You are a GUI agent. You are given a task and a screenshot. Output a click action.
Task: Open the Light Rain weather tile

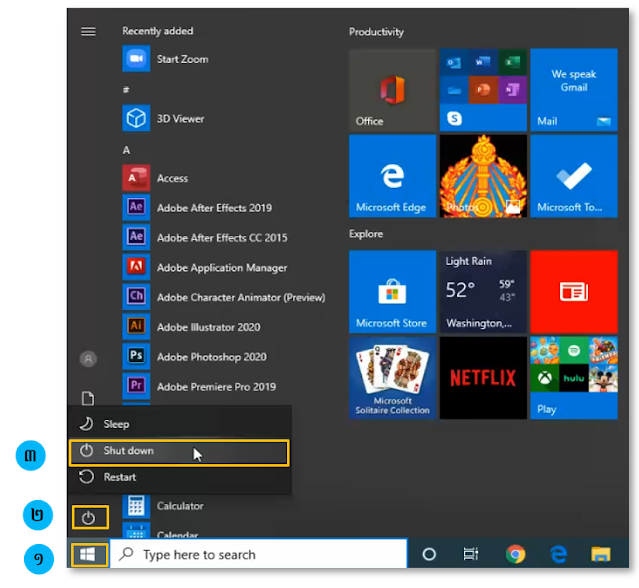coord(483,292)
